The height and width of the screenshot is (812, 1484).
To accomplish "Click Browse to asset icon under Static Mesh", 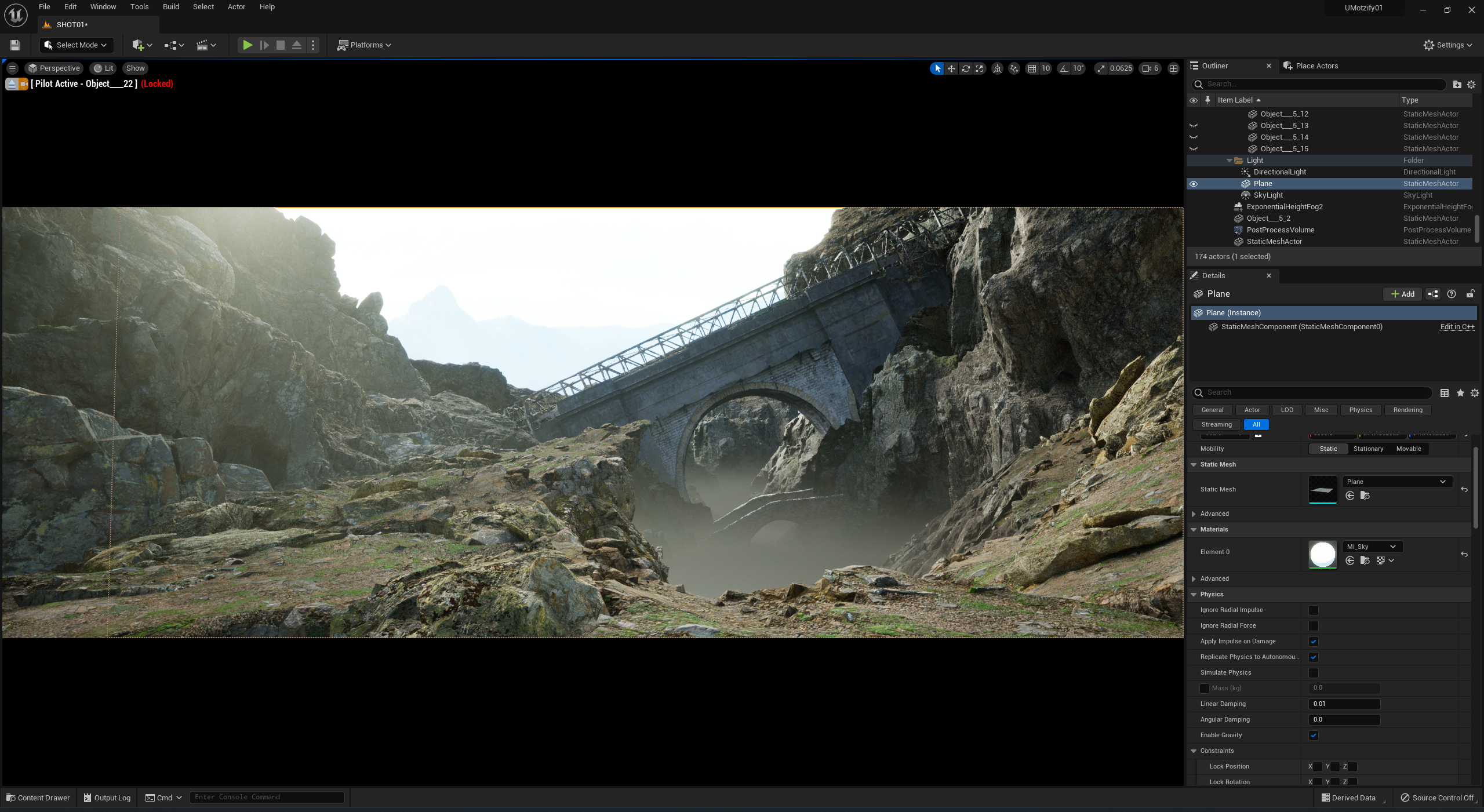I will 1365,496.
